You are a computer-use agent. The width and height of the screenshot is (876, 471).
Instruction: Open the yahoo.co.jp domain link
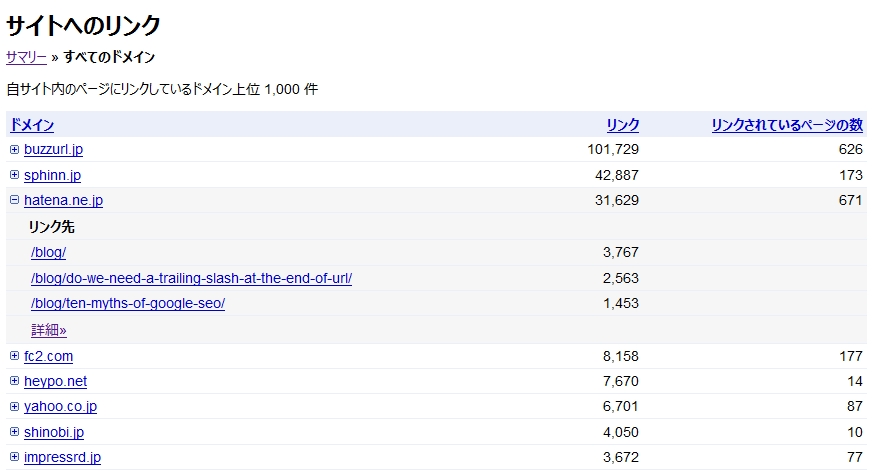pos(60,407)
